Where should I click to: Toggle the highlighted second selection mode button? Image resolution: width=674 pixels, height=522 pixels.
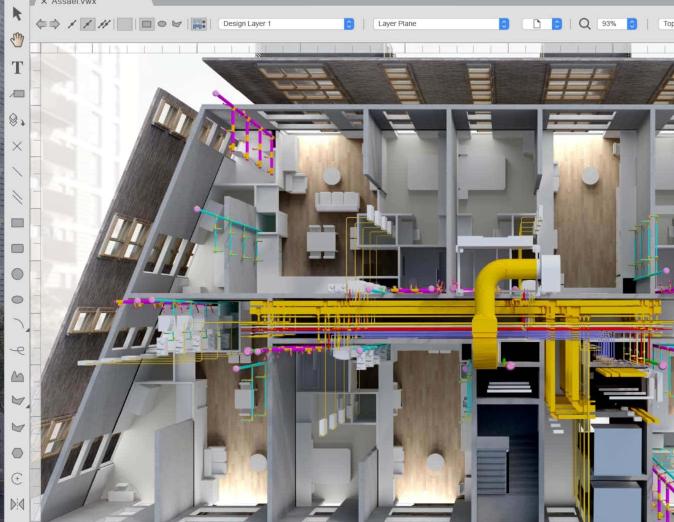(x=88, y=23)
